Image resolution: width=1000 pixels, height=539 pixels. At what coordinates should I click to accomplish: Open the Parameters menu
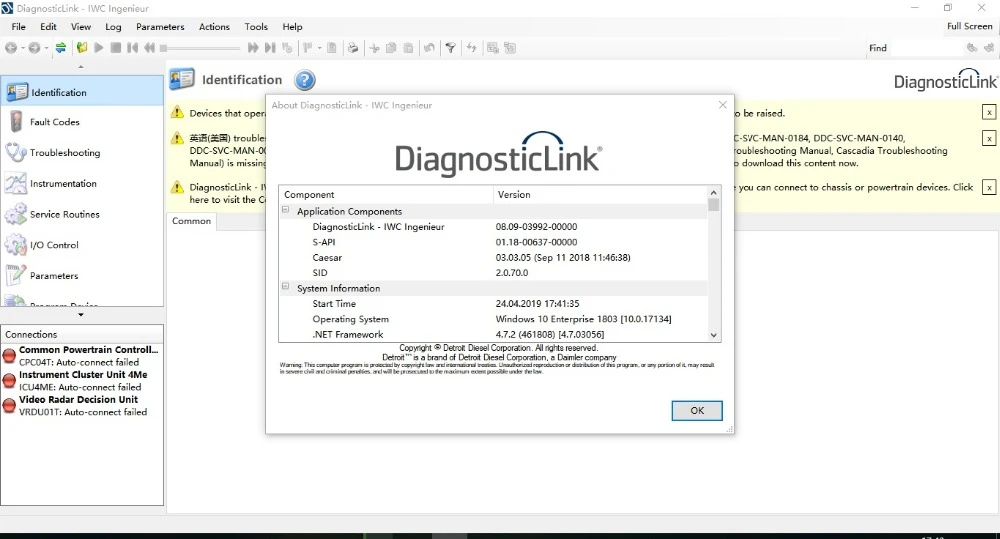160,27
